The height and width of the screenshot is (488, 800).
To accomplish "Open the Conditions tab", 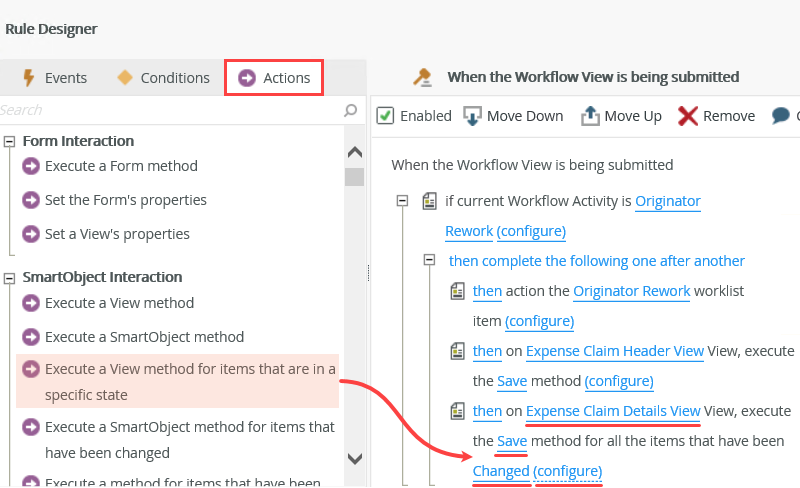I will pyautogui.click(x=163, y=78).
